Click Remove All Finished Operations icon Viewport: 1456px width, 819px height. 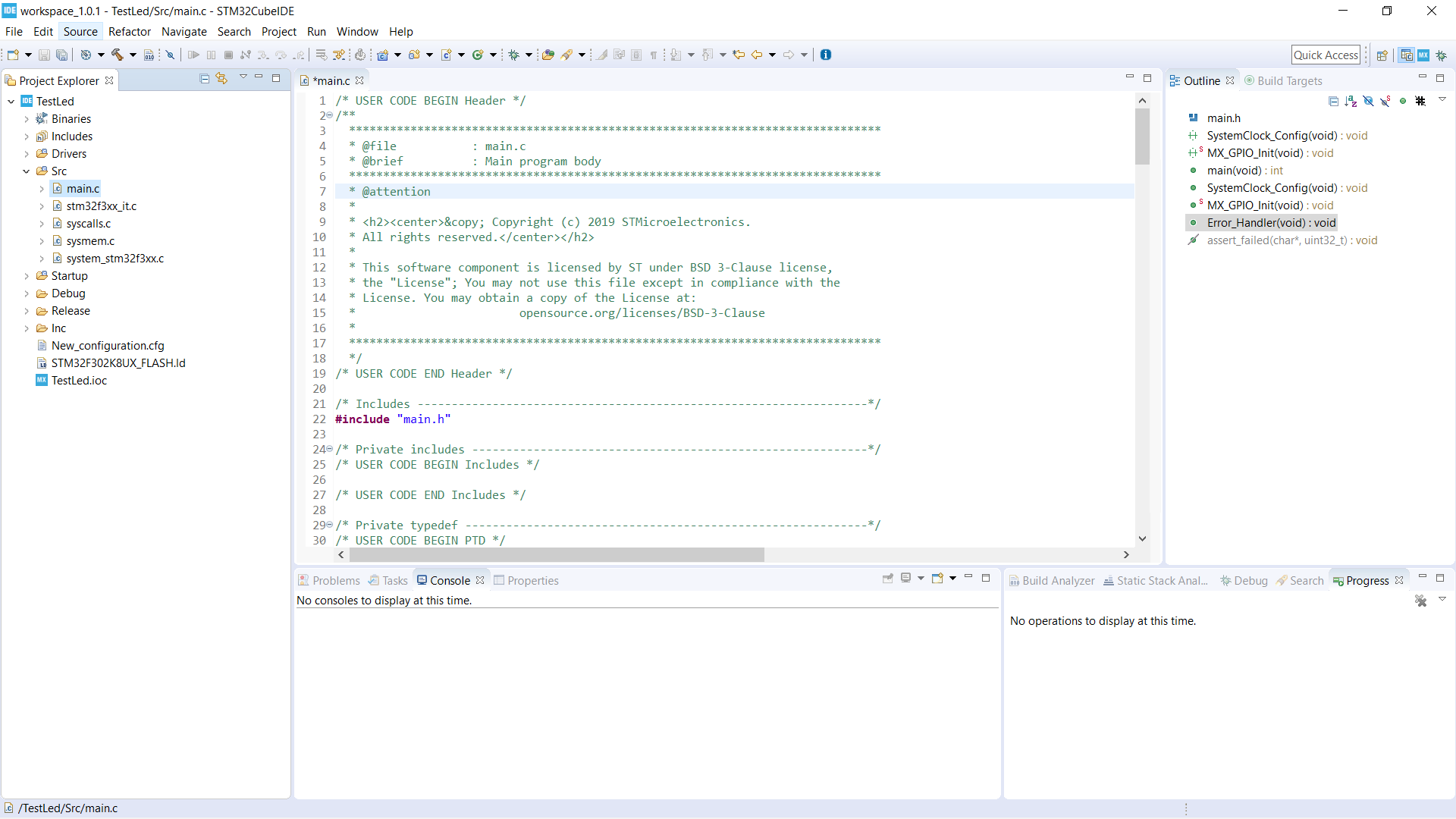[x=1421, y=601]
